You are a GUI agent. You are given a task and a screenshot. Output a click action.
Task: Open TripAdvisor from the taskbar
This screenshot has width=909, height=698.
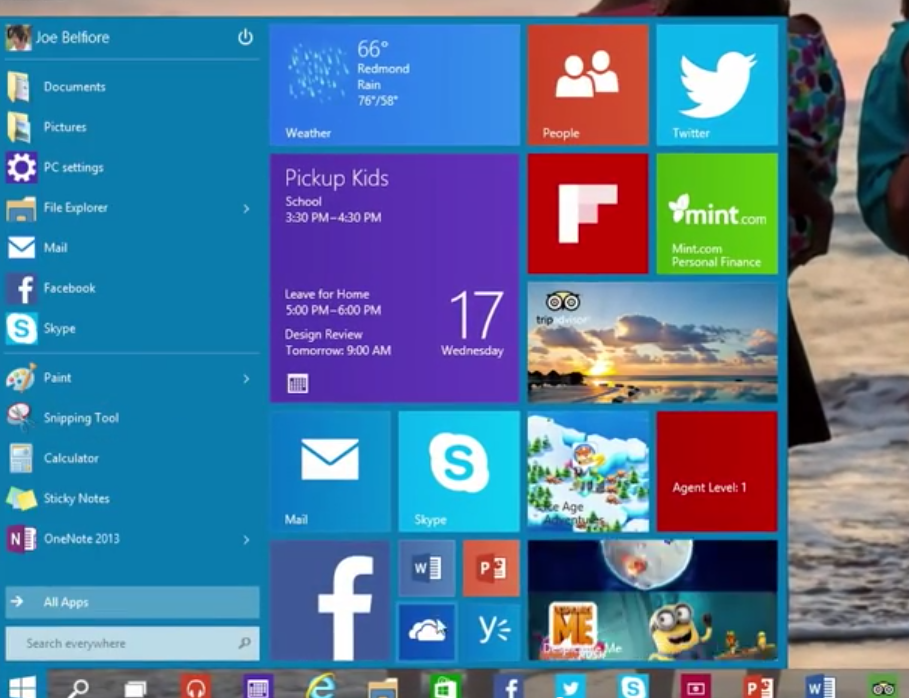(x=883, y=688)
